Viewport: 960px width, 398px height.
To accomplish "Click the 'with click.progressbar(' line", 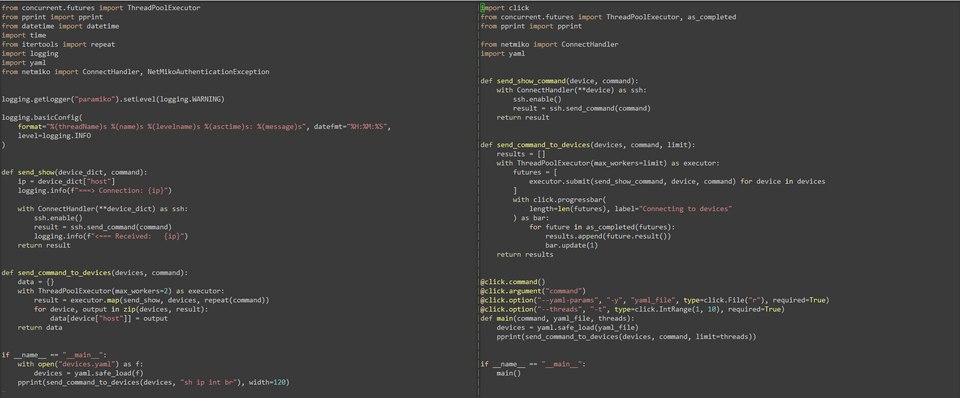I will 560,200.
